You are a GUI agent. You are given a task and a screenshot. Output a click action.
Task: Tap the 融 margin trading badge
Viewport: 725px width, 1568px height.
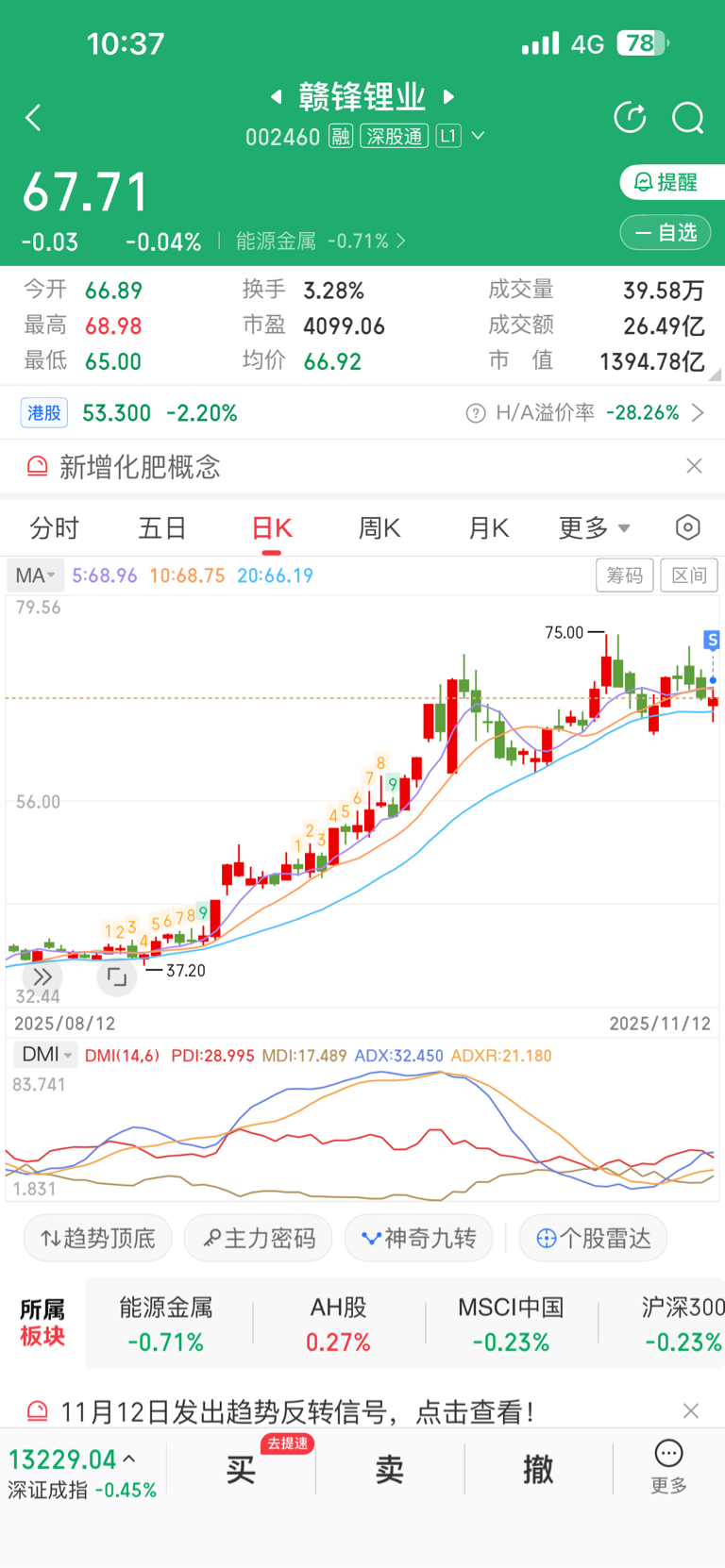point(341,137)
